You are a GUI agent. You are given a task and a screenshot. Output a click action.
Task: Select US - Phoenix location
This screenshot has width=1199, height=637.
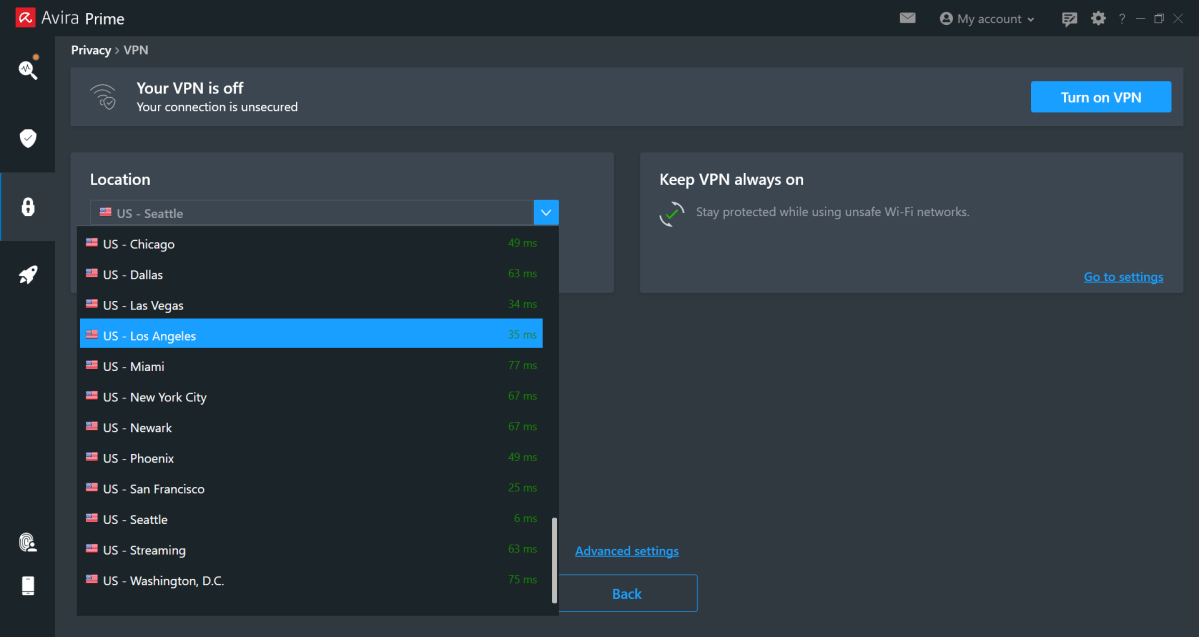click(311, 457)
